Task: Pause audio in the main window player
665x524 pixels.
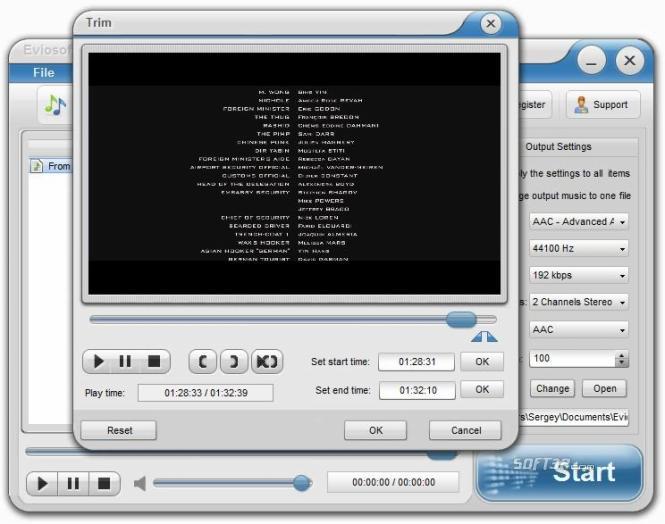Action: (x=73, y=483)
